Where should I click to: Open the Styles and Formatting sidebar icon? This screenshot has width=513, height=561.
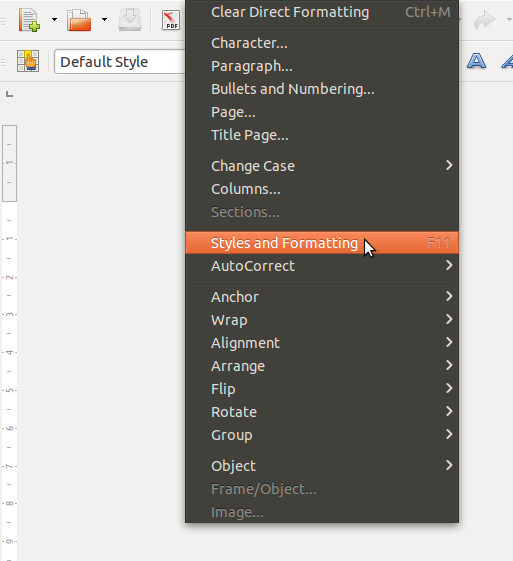coord(28,61)
